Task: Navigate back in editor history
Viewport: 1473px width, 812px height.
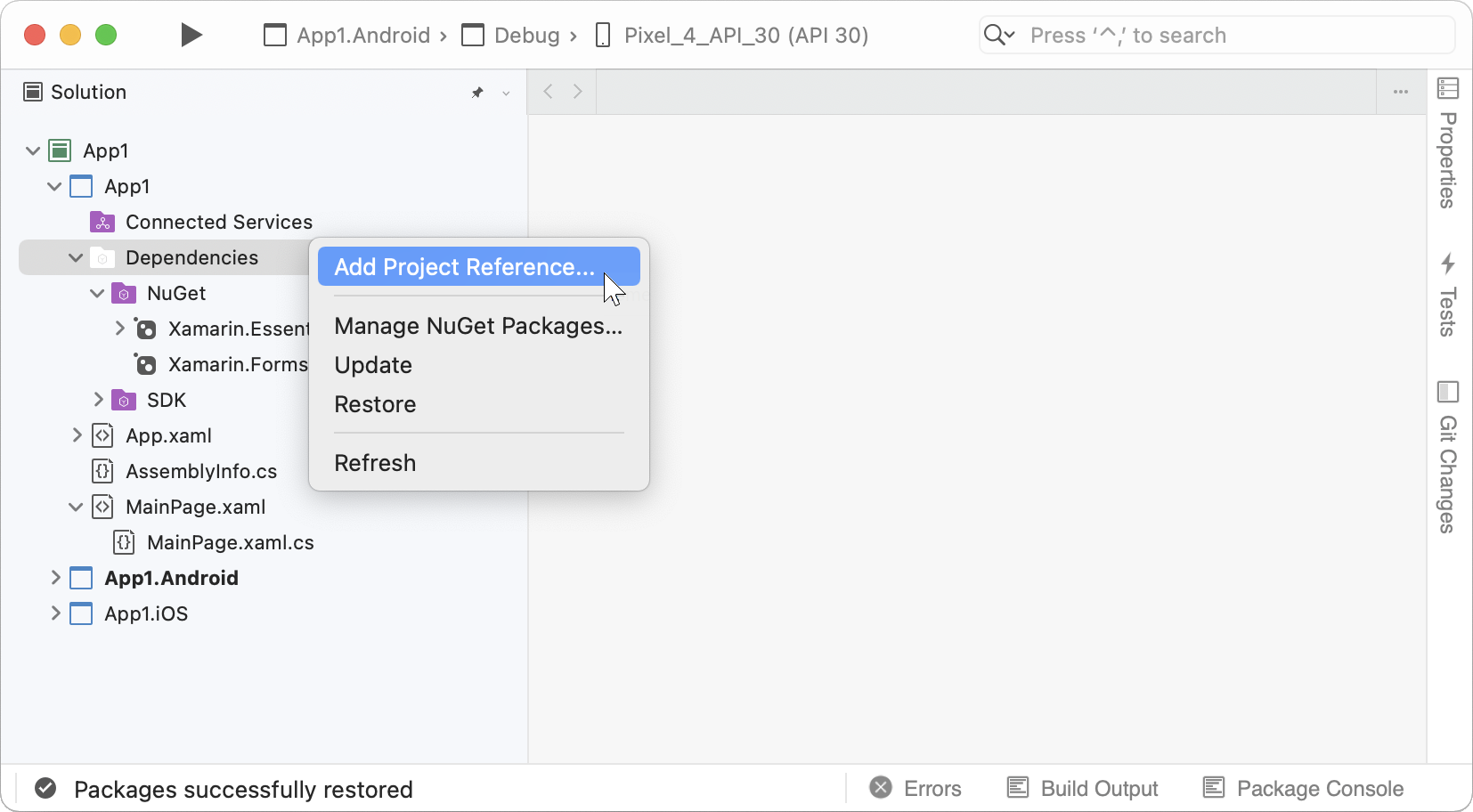Action: (549, 92)
